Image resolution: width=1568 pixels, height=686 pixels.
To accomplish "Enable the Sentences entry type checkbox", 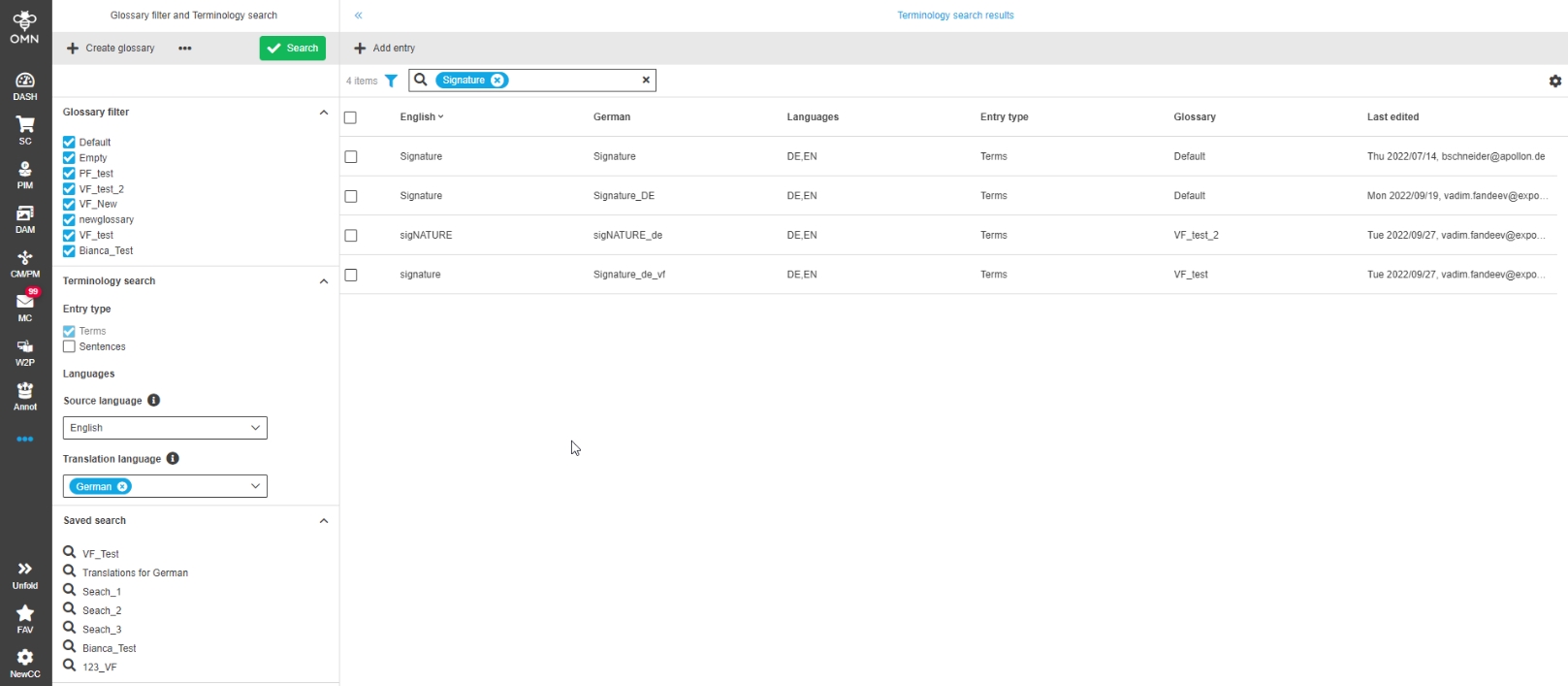I will (x=69, y=346).
